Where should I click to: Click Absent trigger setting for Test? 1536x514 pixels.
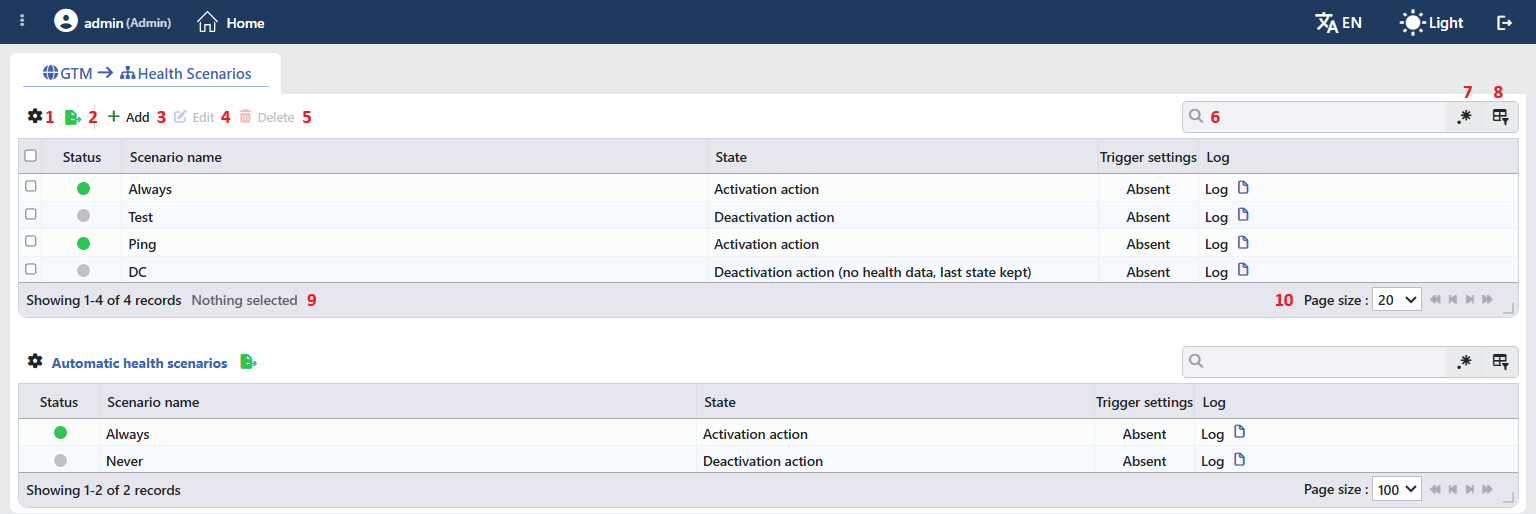[x=1148, y=217]
